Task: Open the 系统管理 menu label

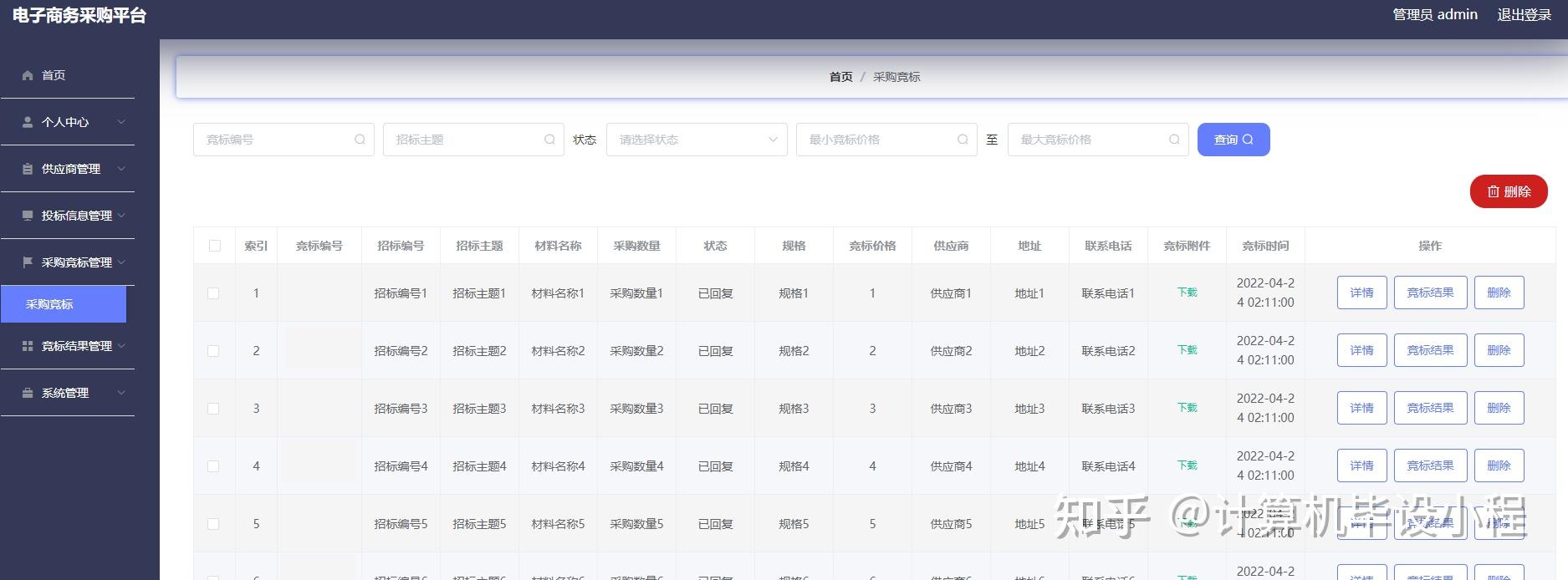Action: point(65,393)
